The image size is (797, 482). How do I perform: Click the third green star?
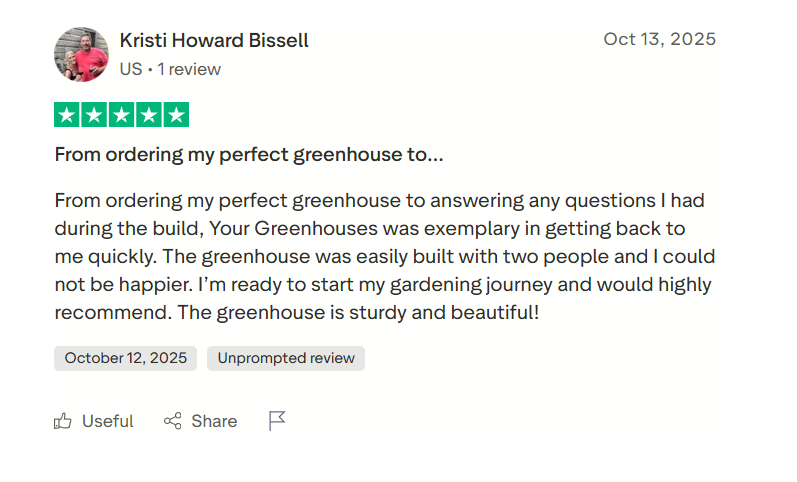coord(121,115)
